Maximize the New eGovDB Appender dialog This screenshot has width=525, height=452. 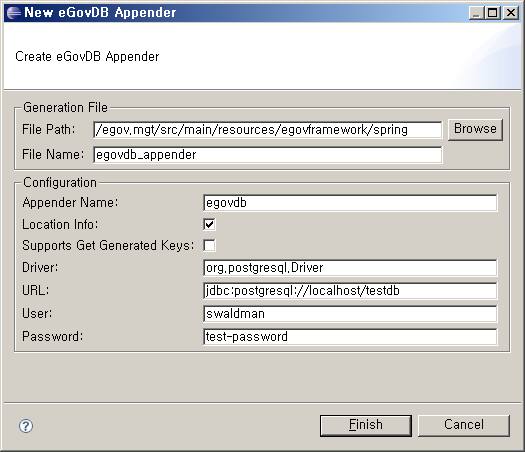pos(493,13)
